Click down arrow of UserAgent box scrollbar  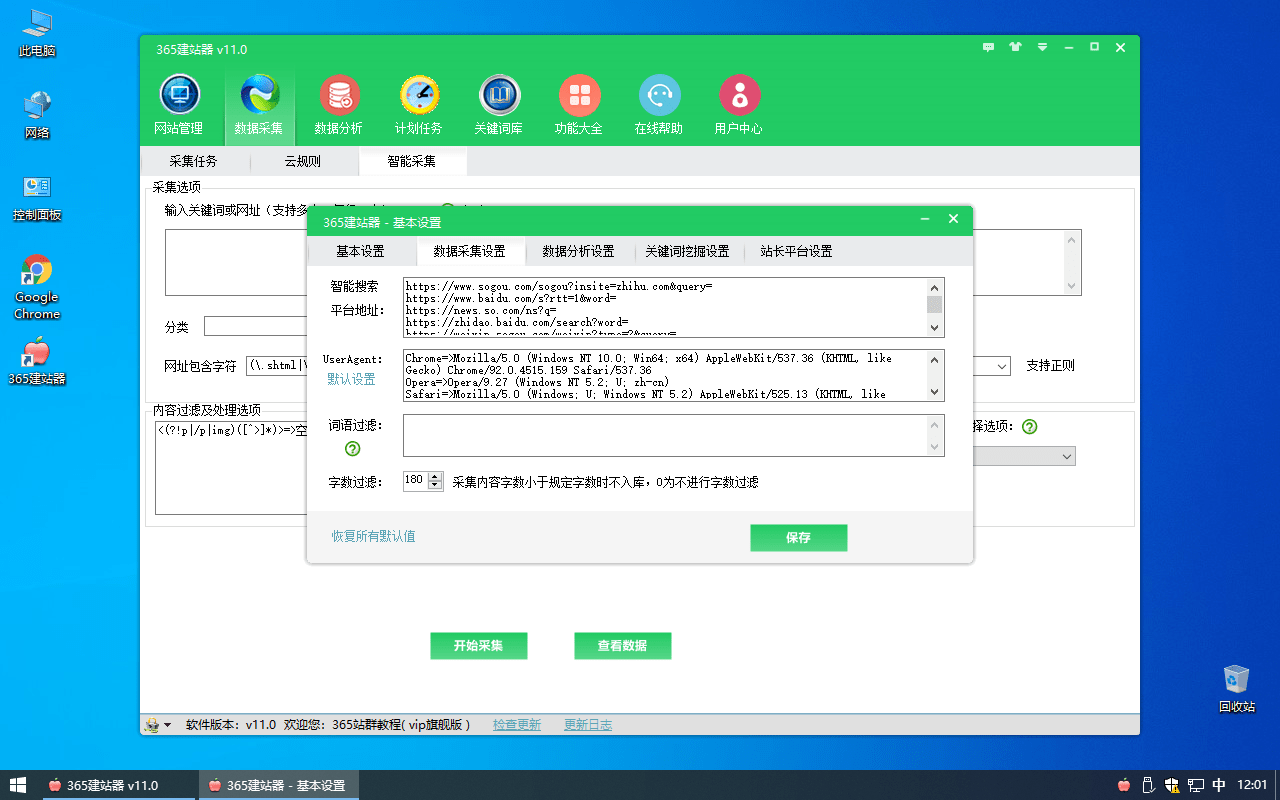[936, 392]
